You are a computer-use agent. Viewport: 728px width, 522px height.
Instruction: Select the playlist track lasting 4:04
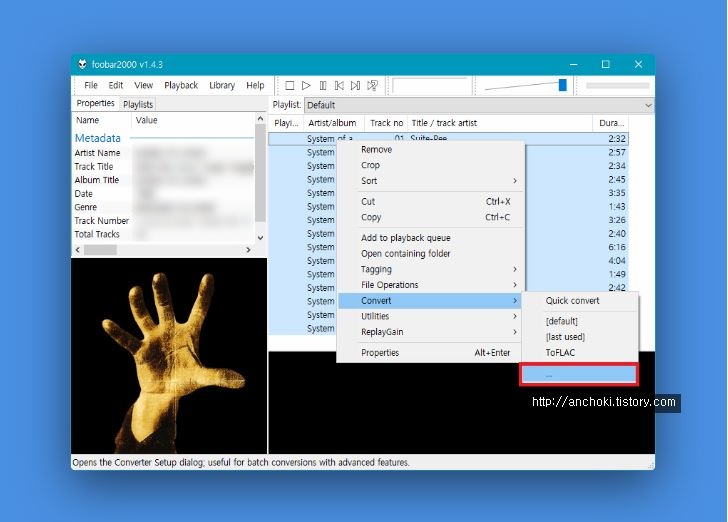pos(448,261)
